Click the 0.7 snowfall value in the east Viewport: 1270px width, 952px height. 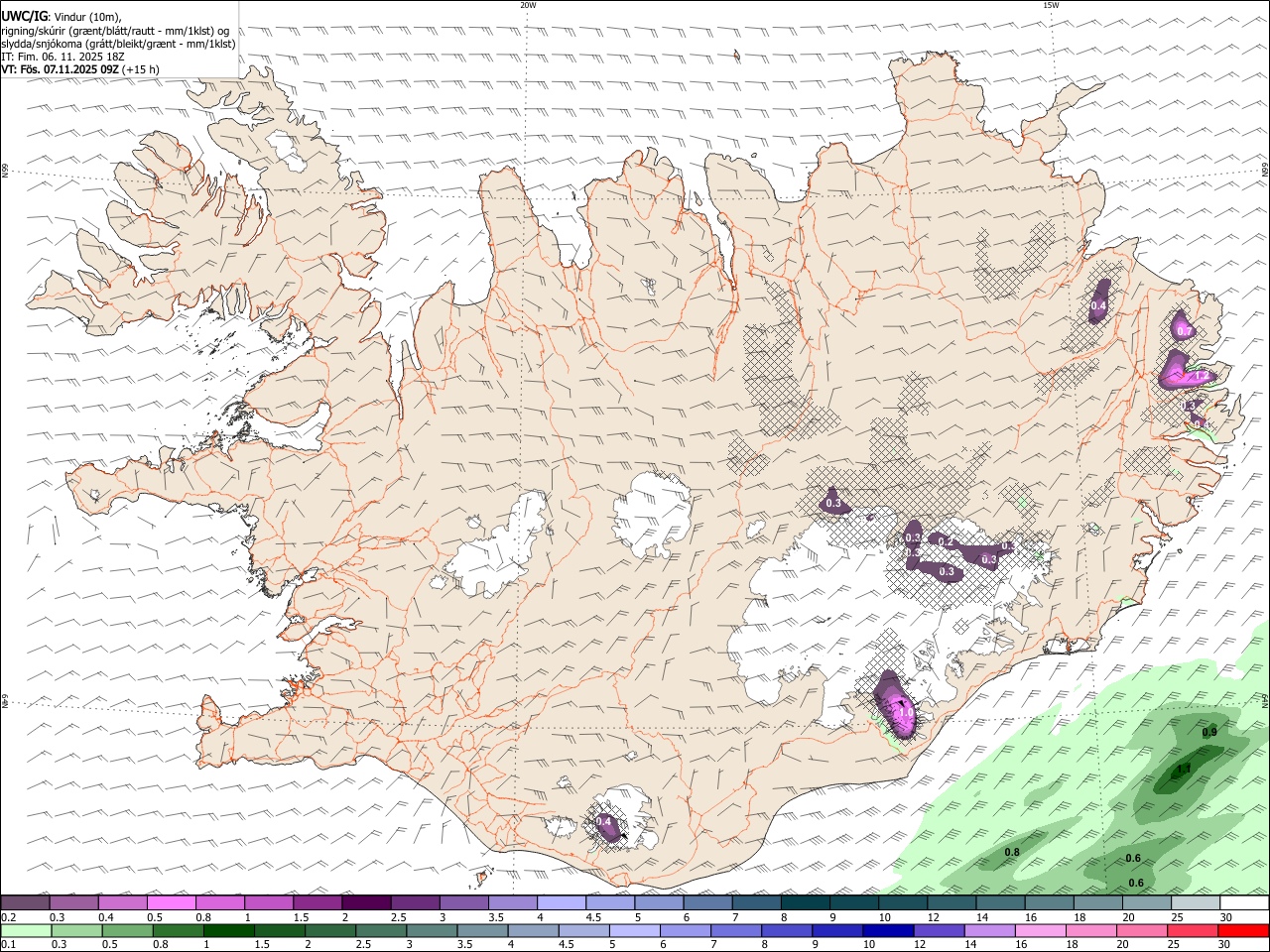pyautogui.click(x=1183, y=330)
